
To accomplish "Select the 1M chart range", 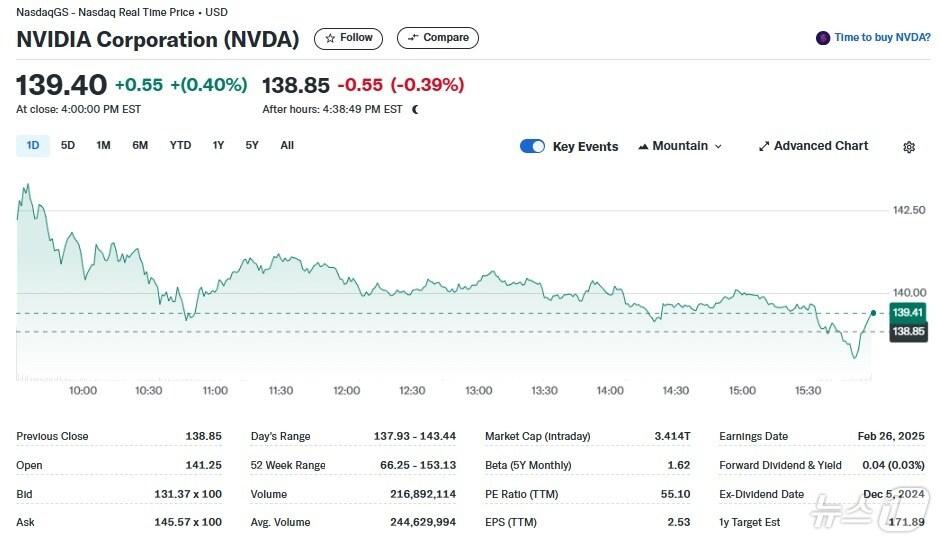I will pyautogui.click(x=103, y=146).
